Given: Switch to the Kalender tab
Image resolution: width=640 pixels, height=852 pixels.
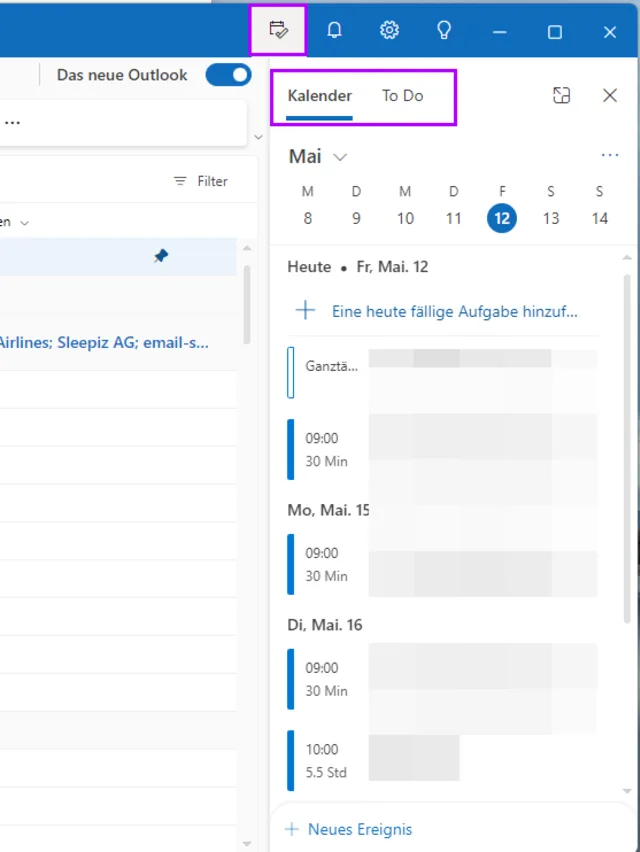Looking at the screenshot, I should (x=319, y=96).
